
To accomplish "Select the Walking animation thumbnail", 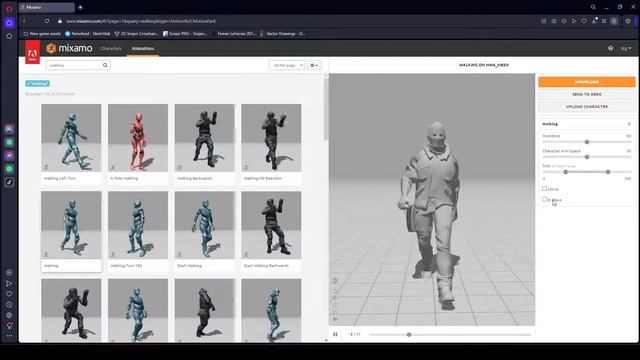I will tap(71, 225).
